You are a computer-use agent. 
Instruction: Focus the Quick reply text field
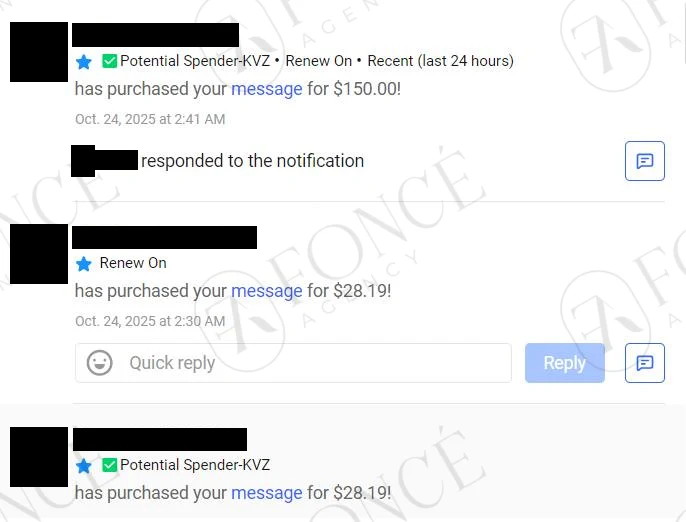293,363
